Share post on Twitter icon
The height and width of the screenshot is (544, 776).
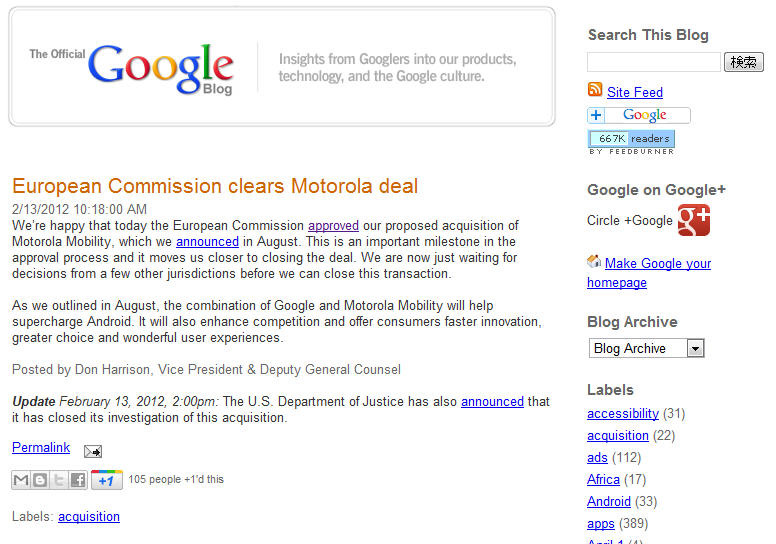click(59, 480)
